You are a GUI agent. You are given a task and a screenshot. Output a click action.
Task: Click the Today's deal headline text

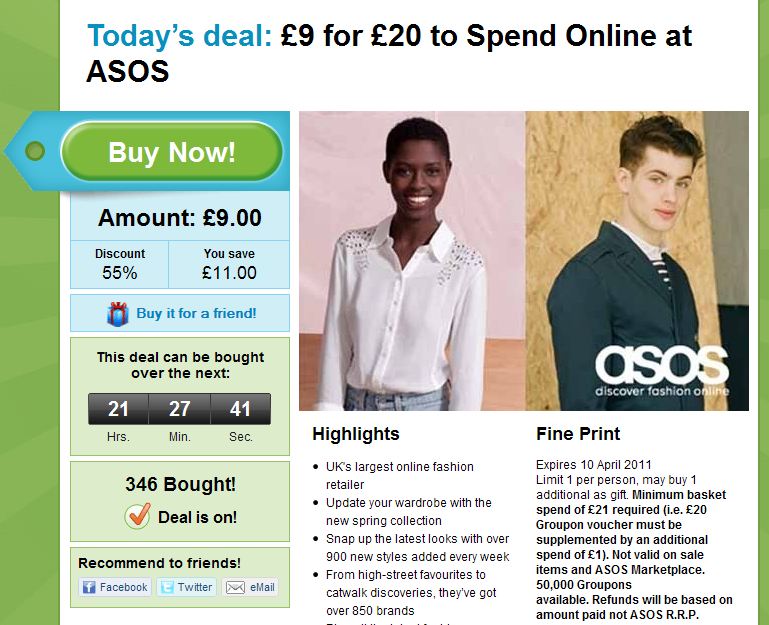pos(179,36)
